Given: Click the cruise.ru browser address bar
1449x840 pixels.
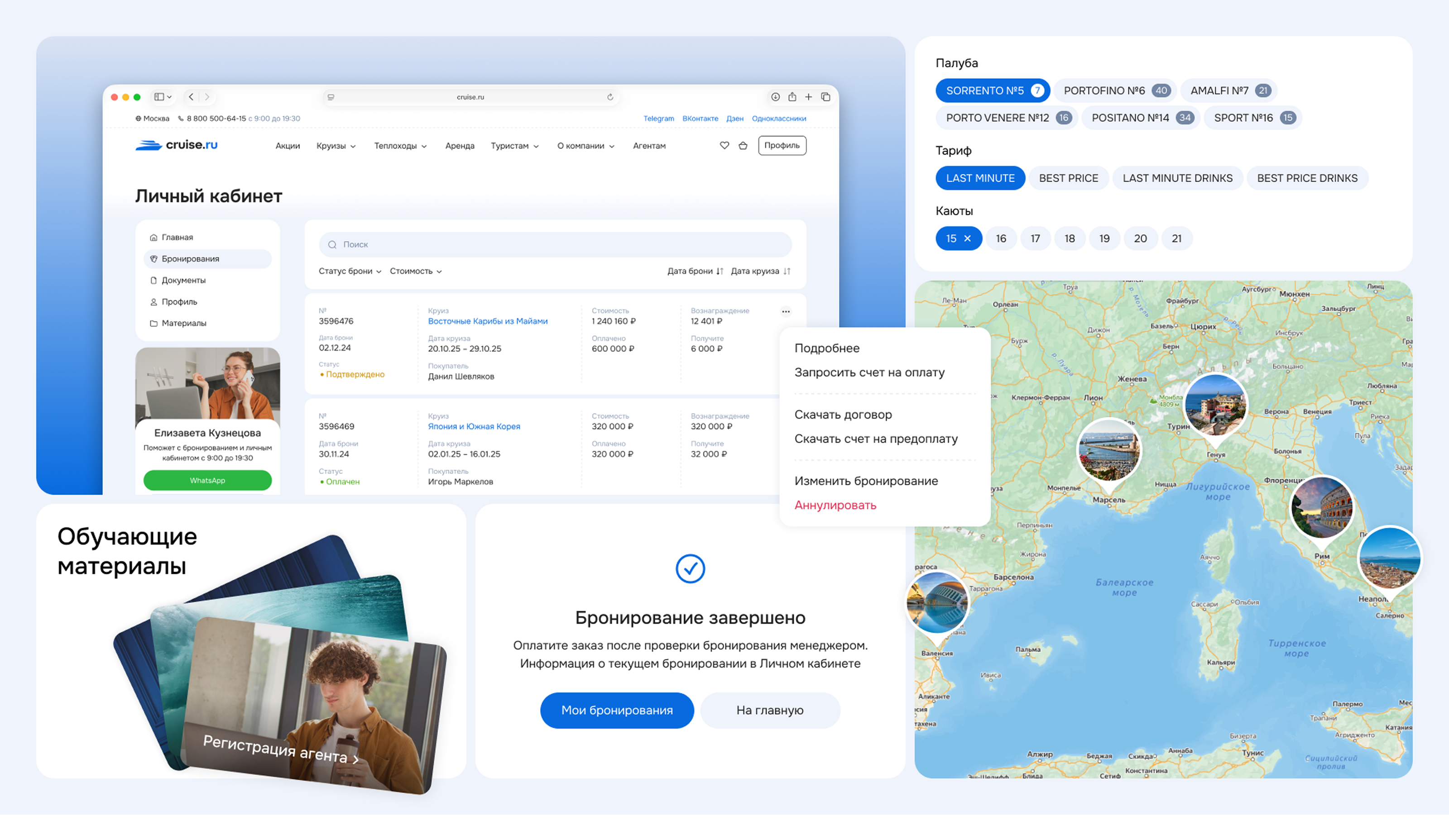Looking at the screenshot, I should (470, 97).
